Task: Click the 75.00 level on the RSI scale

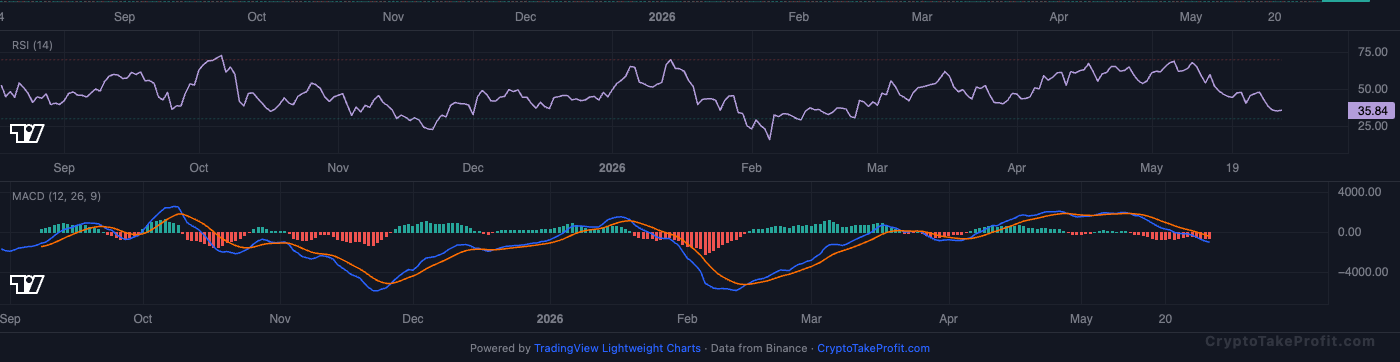Action: coord(1372,51)
